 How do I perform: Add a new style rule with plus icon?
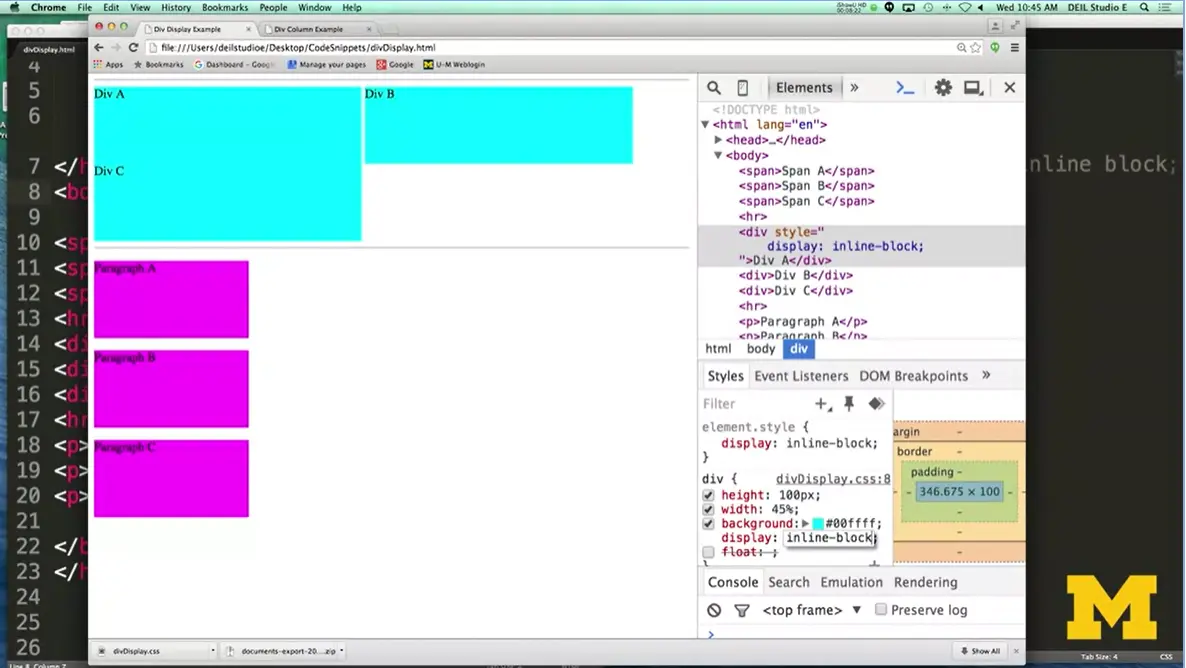[x=819, y=404]
